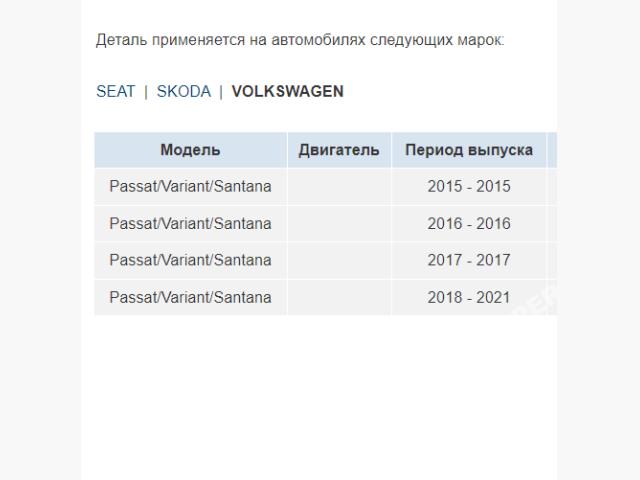Open the SEAT brand link
The width and height of the screenshot is (640, 480).
click(115, 91)
